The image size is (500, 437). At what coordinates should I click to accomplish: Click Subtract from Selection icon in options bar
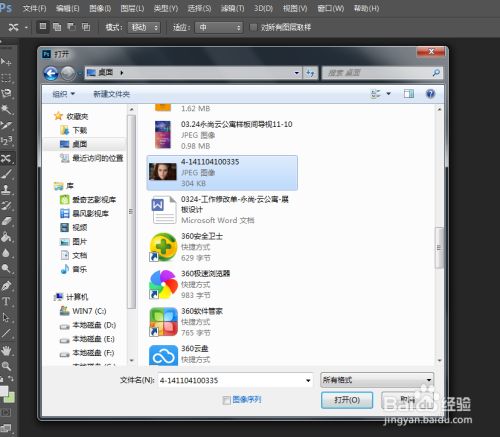[x=72, y=27]
